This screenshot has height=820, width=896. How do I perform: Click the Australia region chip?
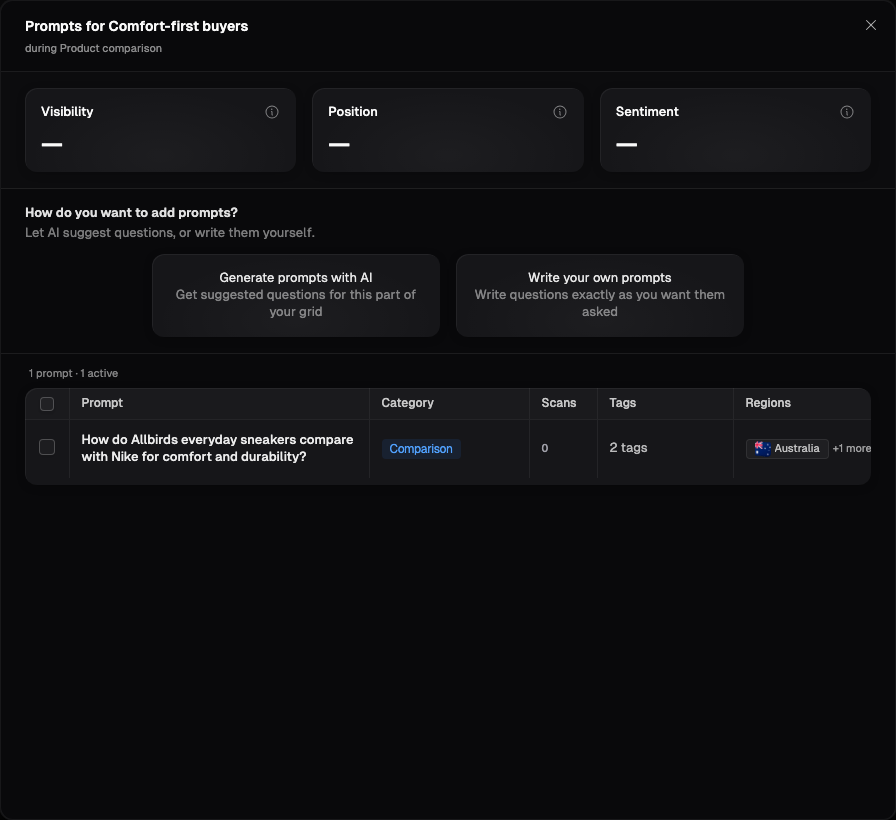(x=787, y=449)
